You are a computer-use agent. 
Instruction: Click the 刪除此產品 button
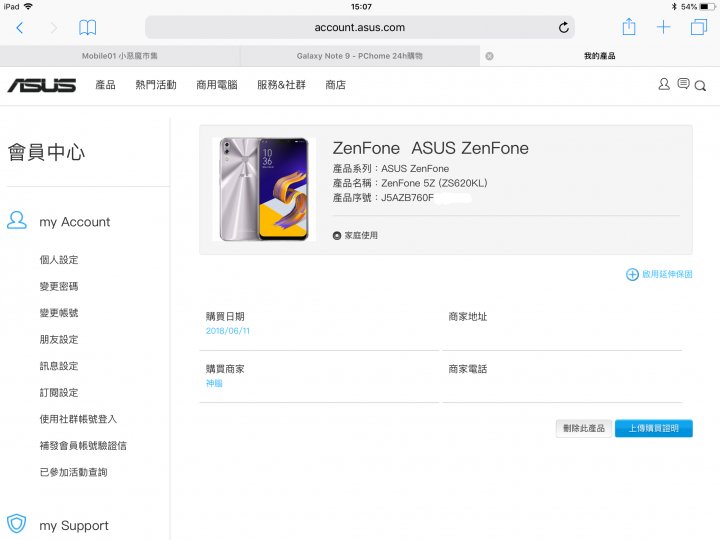(x=584, y=428)
